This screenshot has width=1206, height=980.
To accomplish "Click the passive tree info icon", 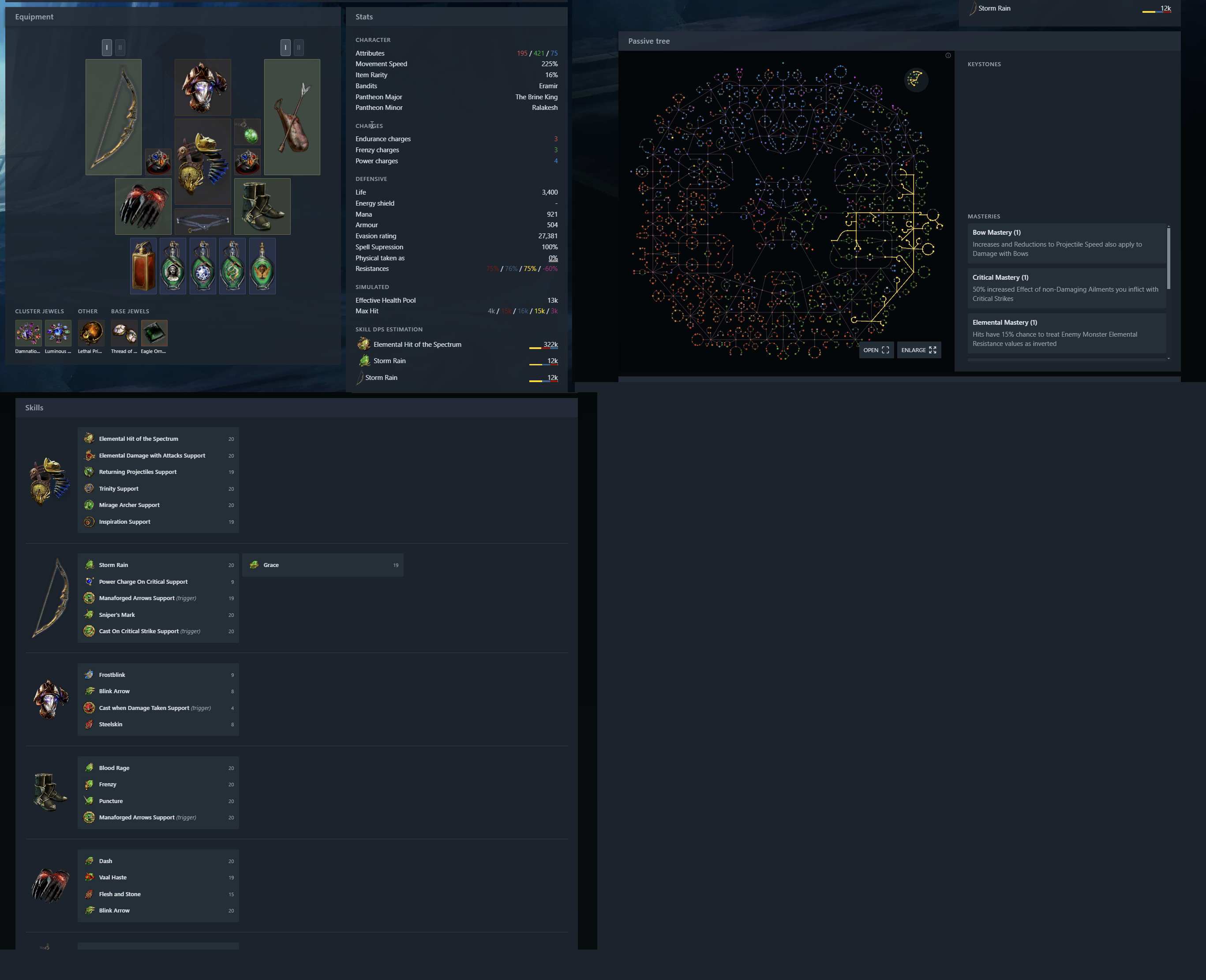I will tap(948, 55).
